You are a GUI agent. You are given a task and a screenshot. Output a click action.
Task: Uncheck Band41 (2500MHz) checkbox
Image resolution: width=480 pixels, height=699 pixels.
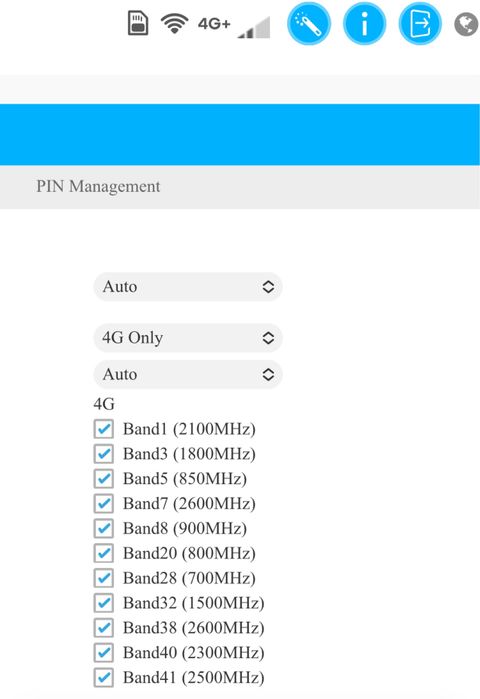coord(104,677)
